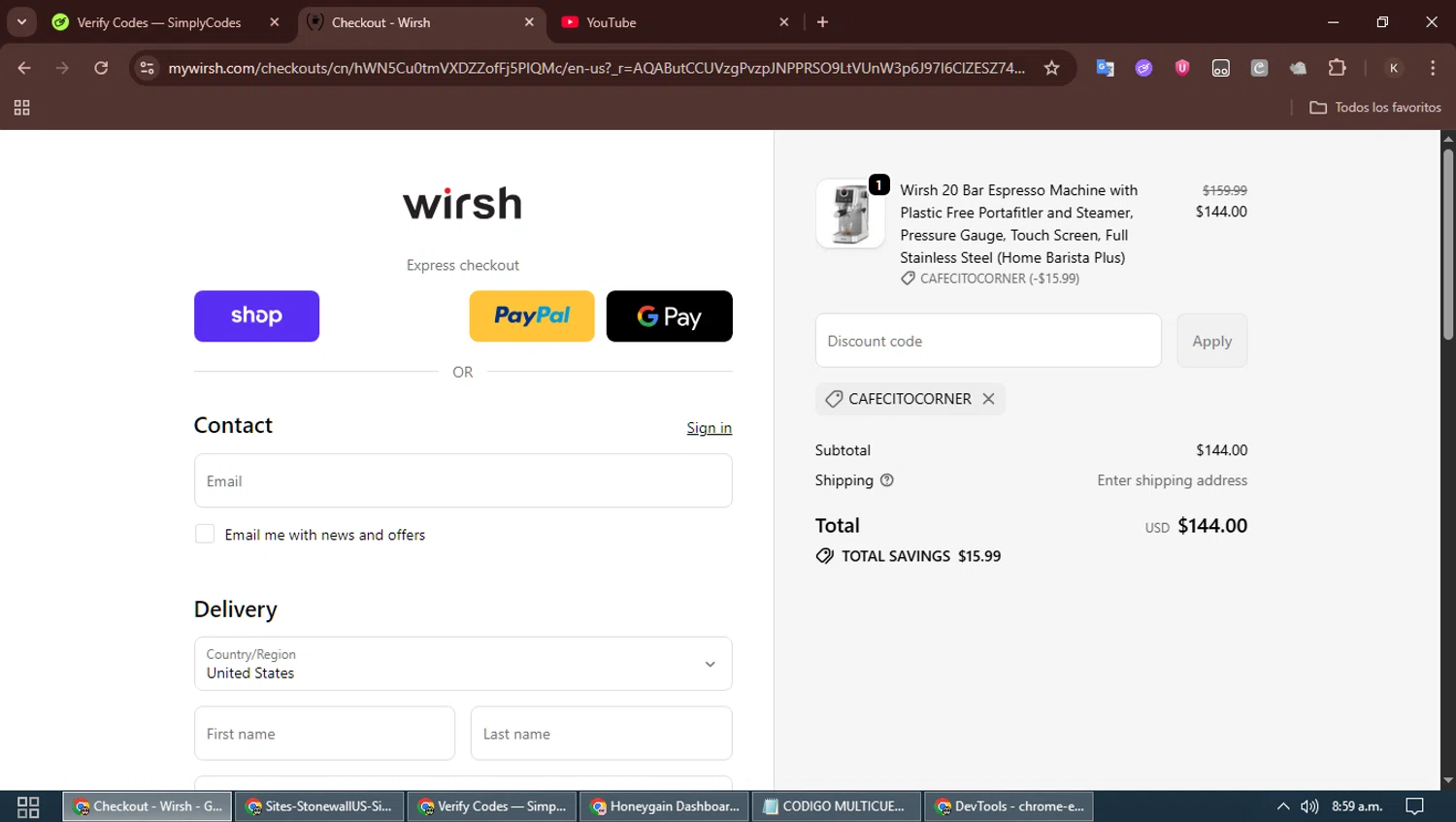1456x822 pixels.
Task: Open DevTools taskbar window
Action: [1009, 806]
